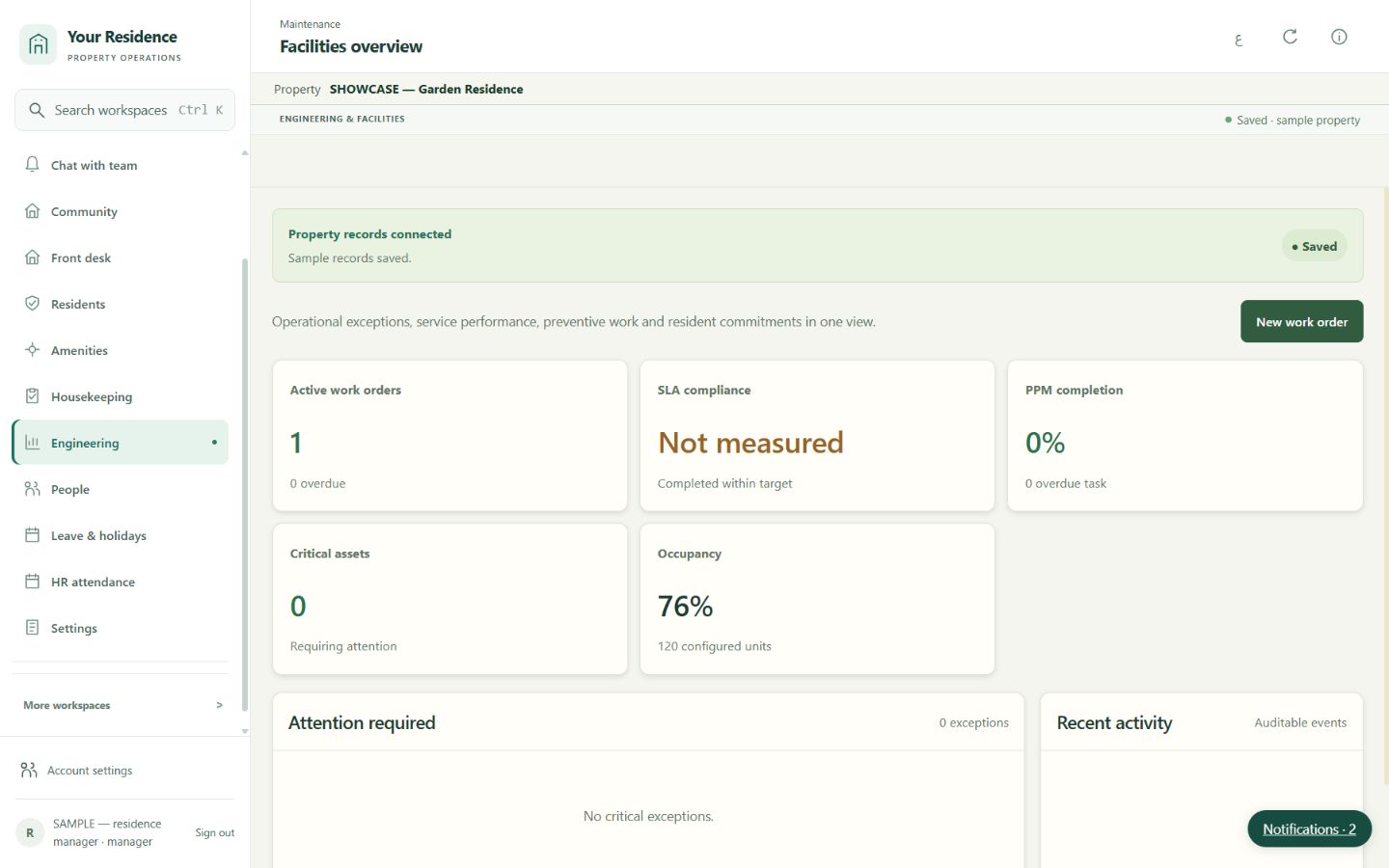This screenshot has width=1389, height=868.
Task: Click the Front desk house icon
Action: [32, 258]
